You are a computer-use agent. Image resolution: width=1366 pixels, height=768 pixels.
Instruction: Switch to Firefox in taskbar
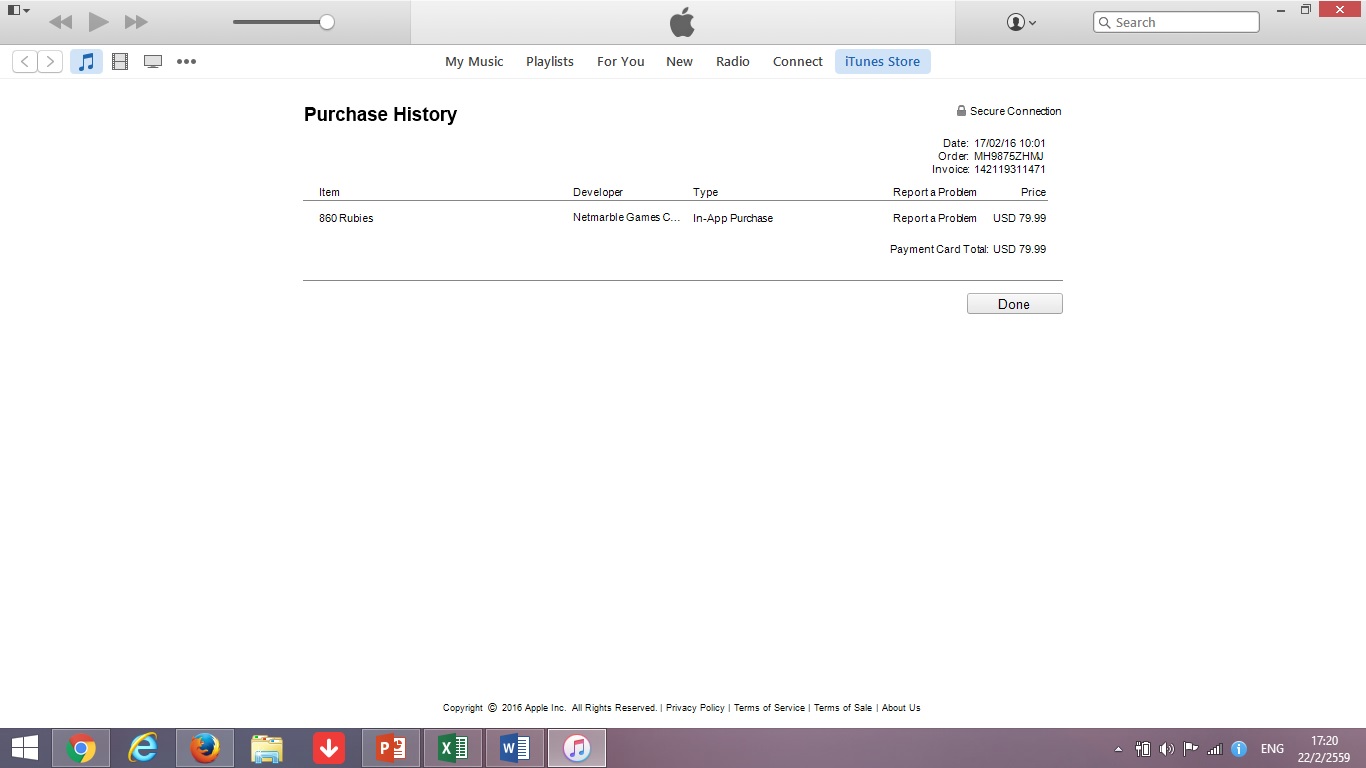click(x=205, y=748)
